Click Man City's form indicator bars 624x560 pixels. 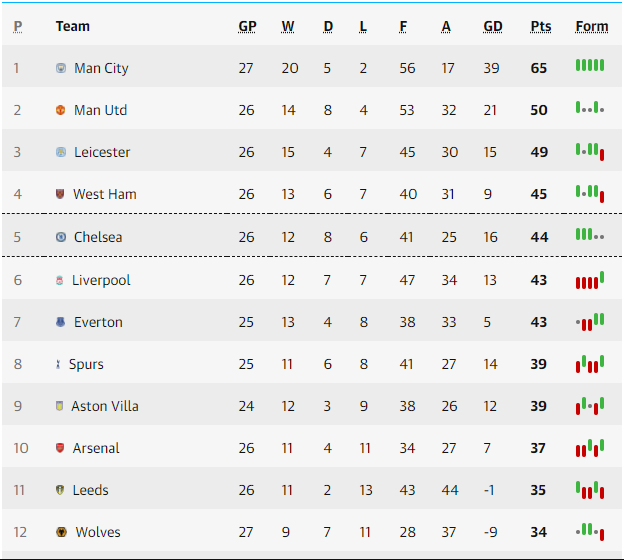click(x=590, y=65)
